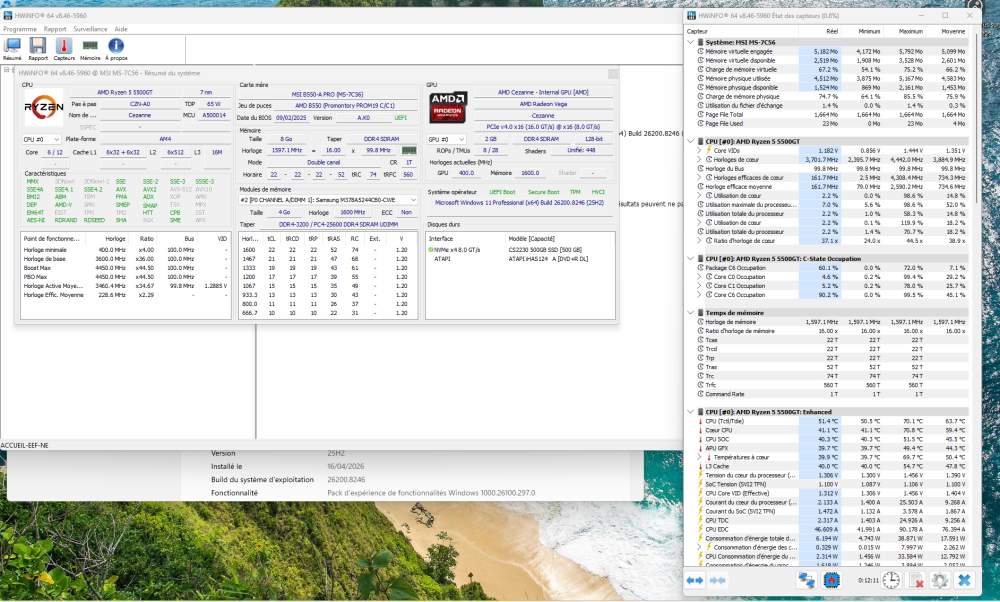
Task: Open the Aide menu
Action: (x=121, y=29)
